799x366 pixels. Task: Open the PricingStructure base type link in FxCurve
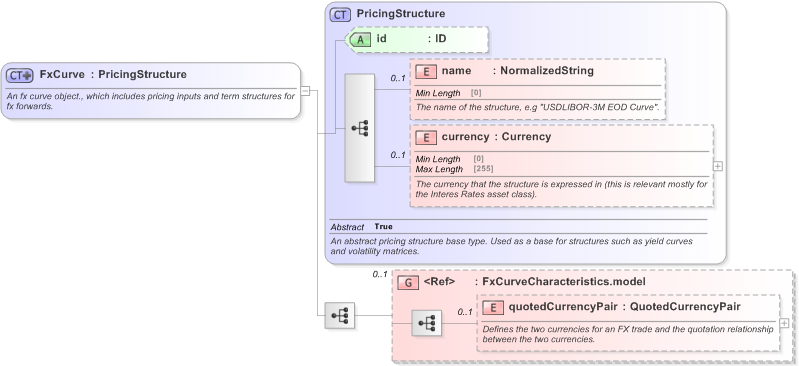142,74
